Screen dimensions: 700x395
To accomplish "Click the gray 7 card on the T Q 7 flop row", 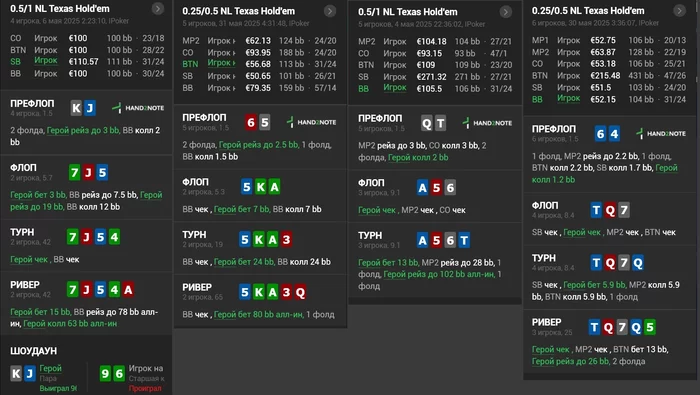I will (624, 210).
